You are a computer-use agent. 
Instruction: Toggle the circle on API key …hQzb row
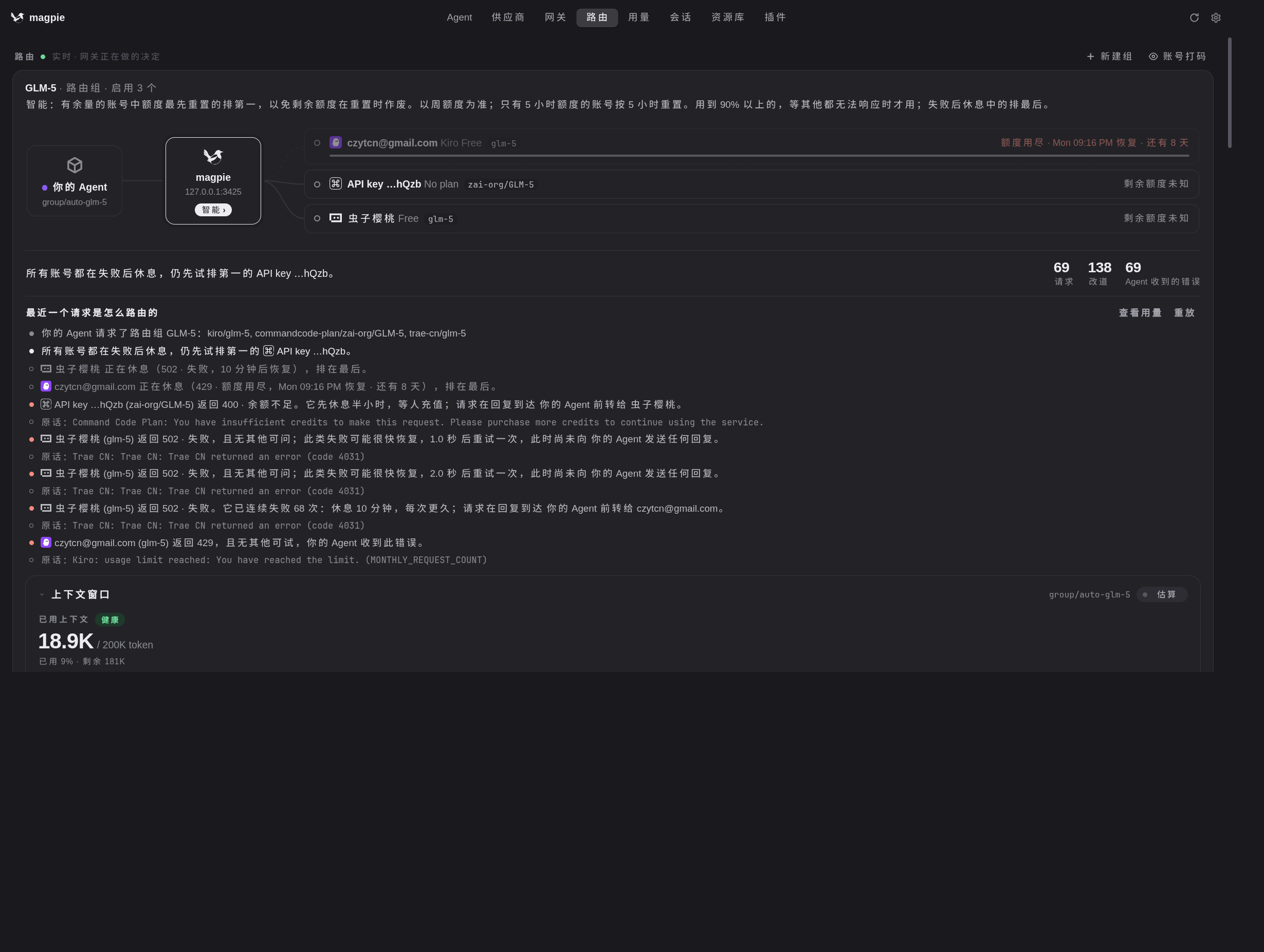pos(317,184)
